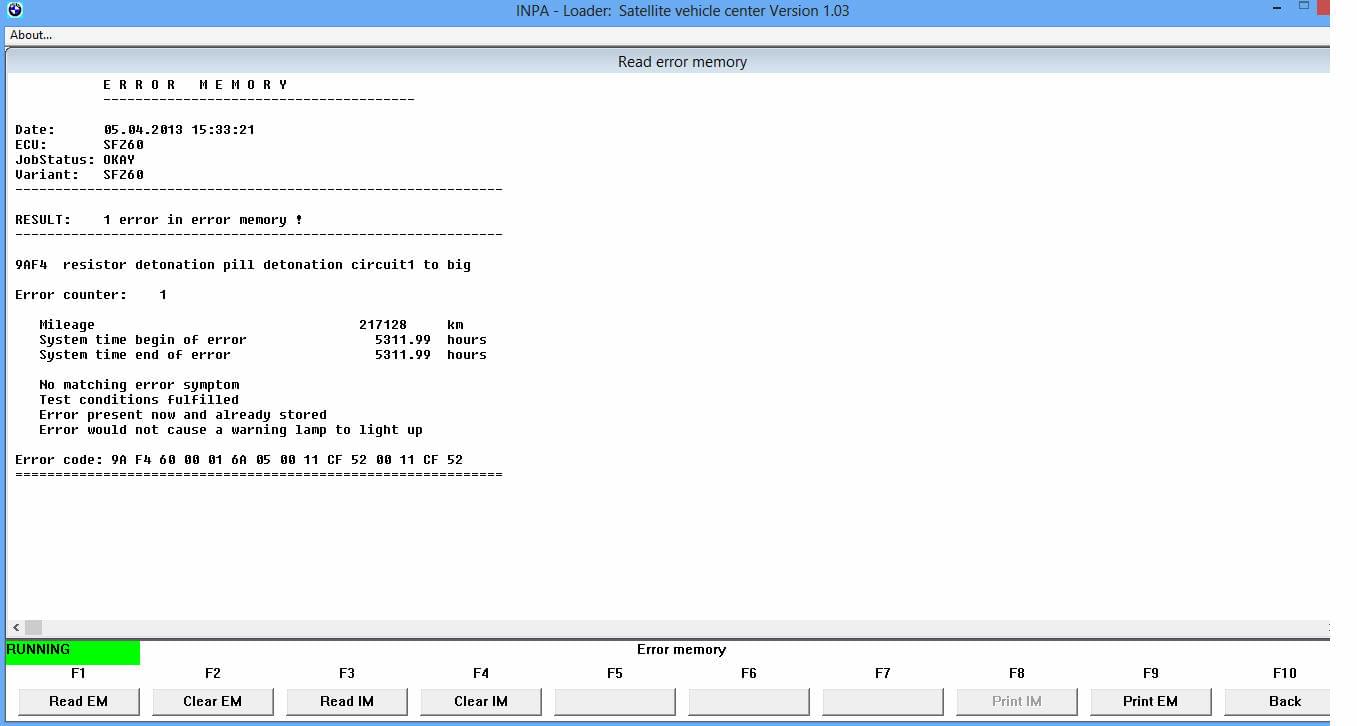Screen dimensions: 1357x726
Task: Click the 'Test conditions fulfilled' line
Action: pos(139,400)
